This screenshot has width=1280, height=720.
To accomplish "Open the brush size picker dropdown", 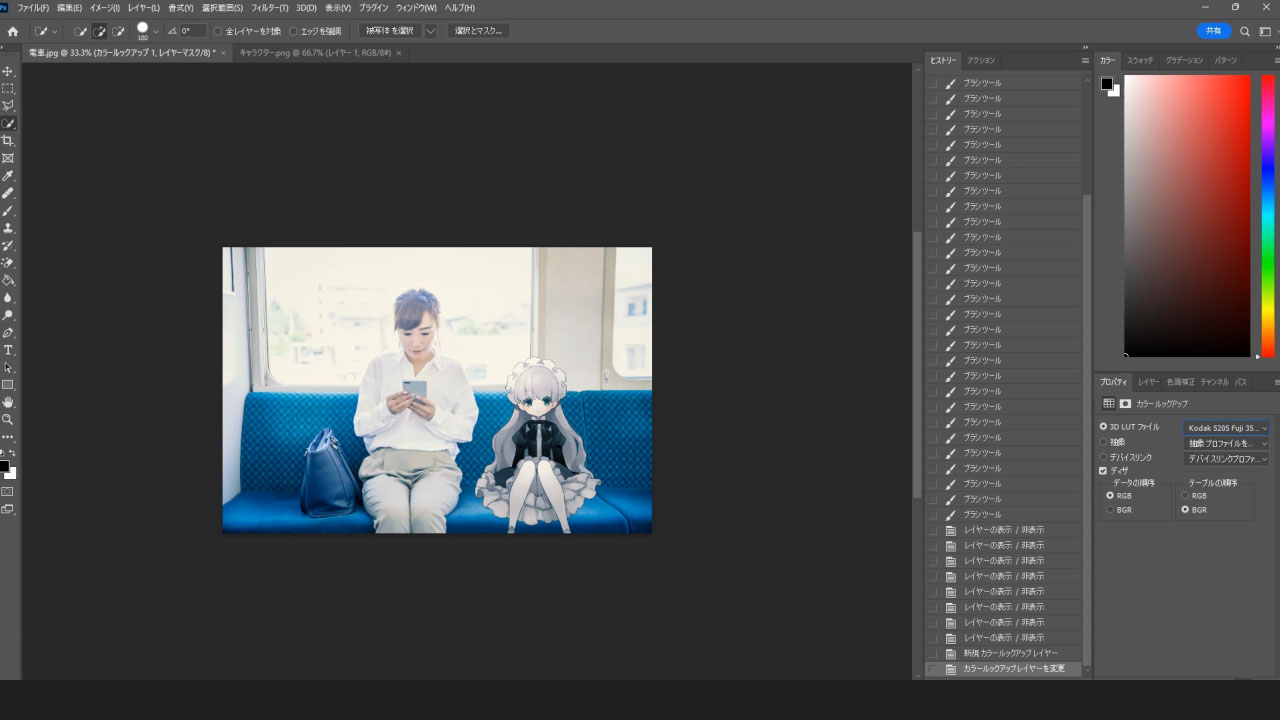I will click(x=156, y=31).
